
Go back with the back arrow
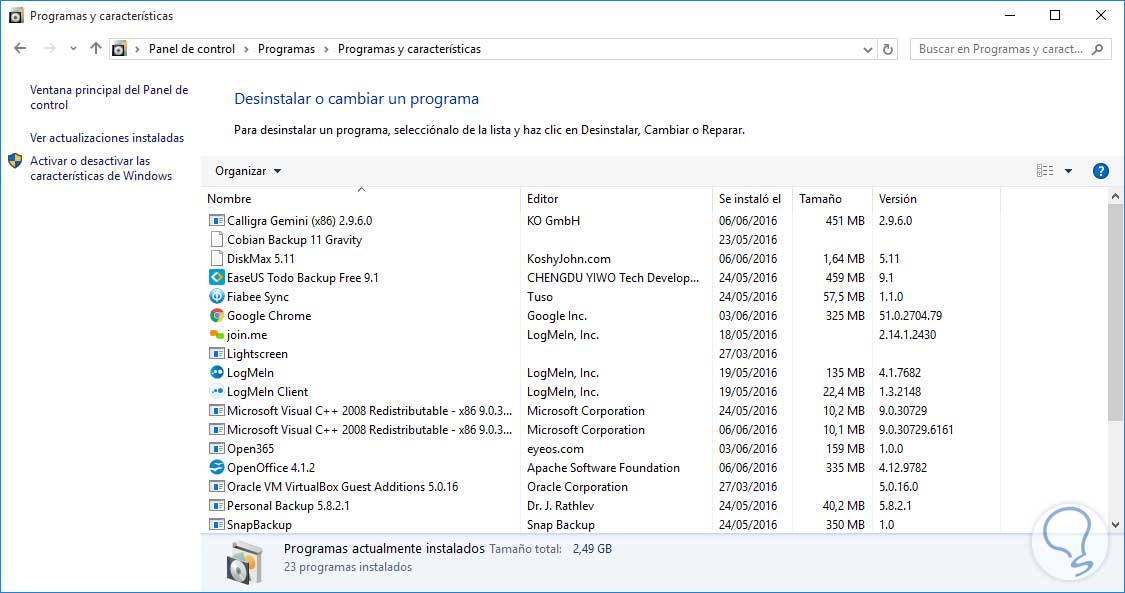(x=20, y=48)
